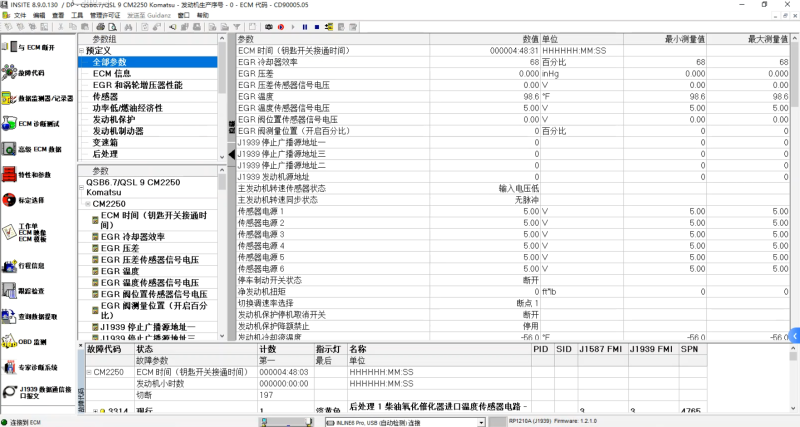The image size is (800, 427).
Task: Click the 最小测量值 column header
Action: point(685,38)
